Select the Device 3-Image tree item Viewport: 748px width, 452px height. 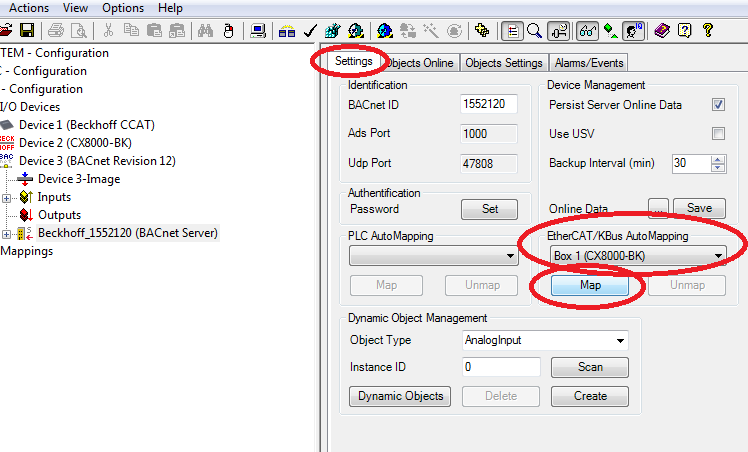[79, 179]
